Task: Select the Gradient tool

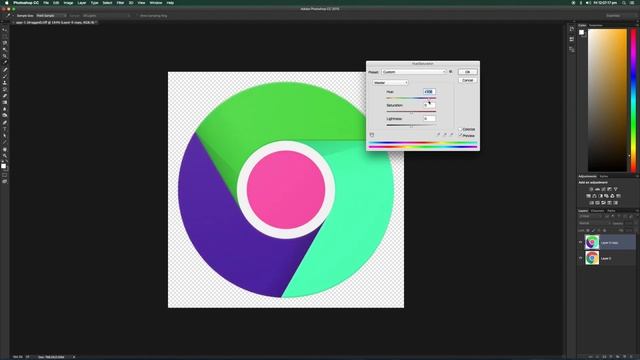Action: click(4, 102)
